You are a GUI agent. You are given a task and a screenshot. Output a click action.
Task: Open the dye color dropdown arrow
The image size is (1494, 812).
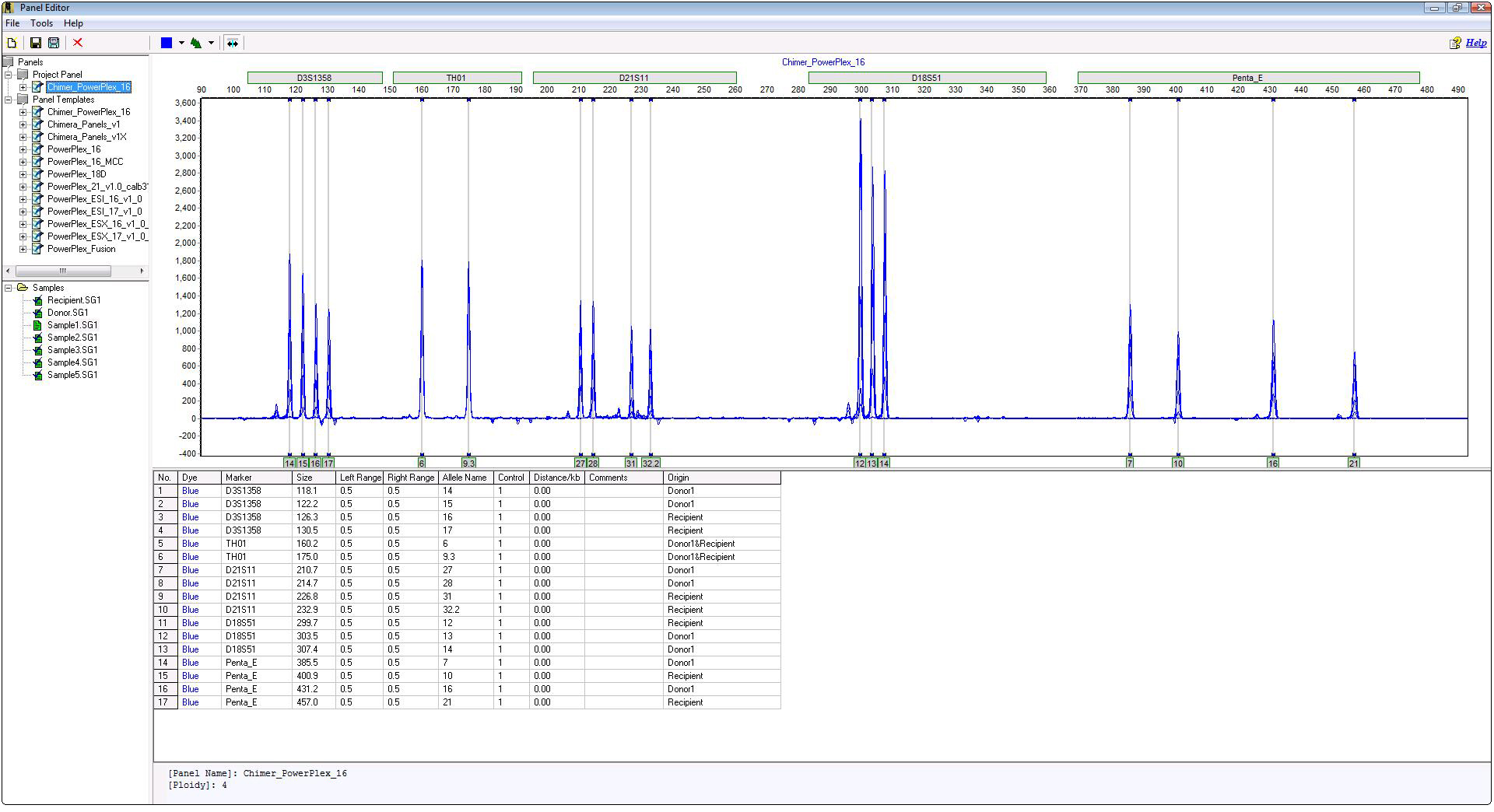[181, 43]
